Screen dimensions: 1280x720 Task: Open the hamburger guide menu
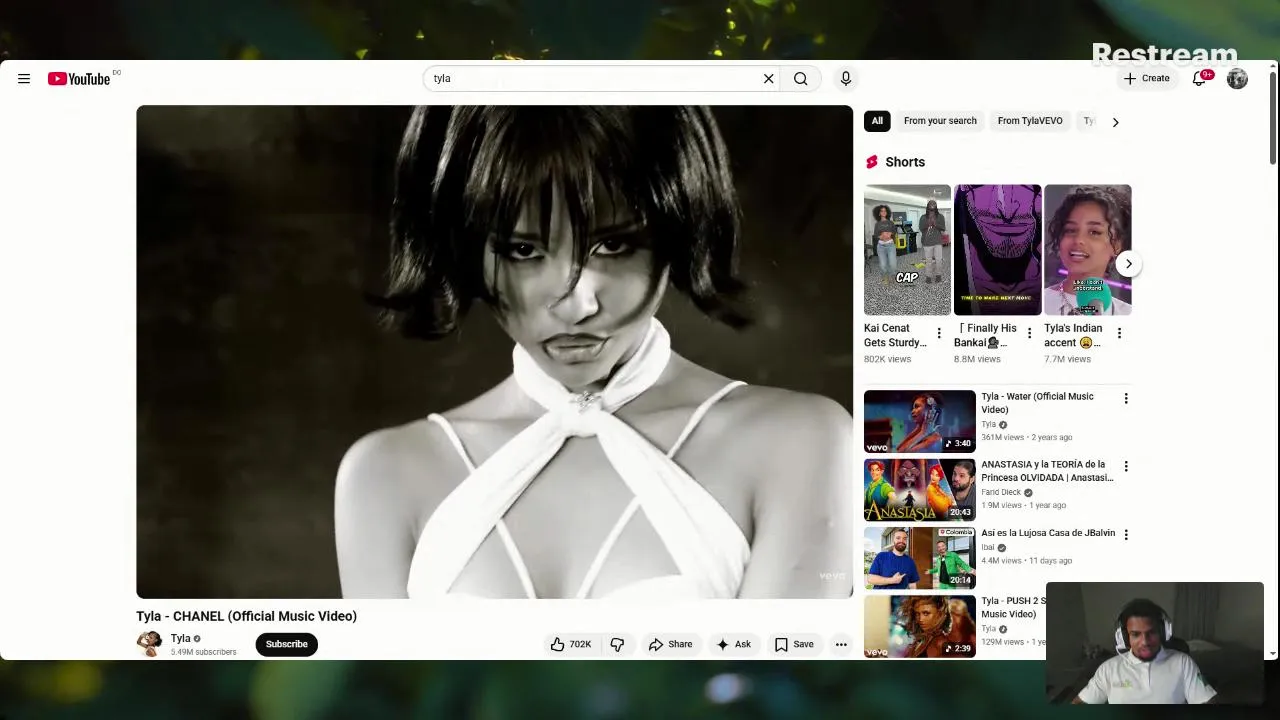(x=24, y=79)
